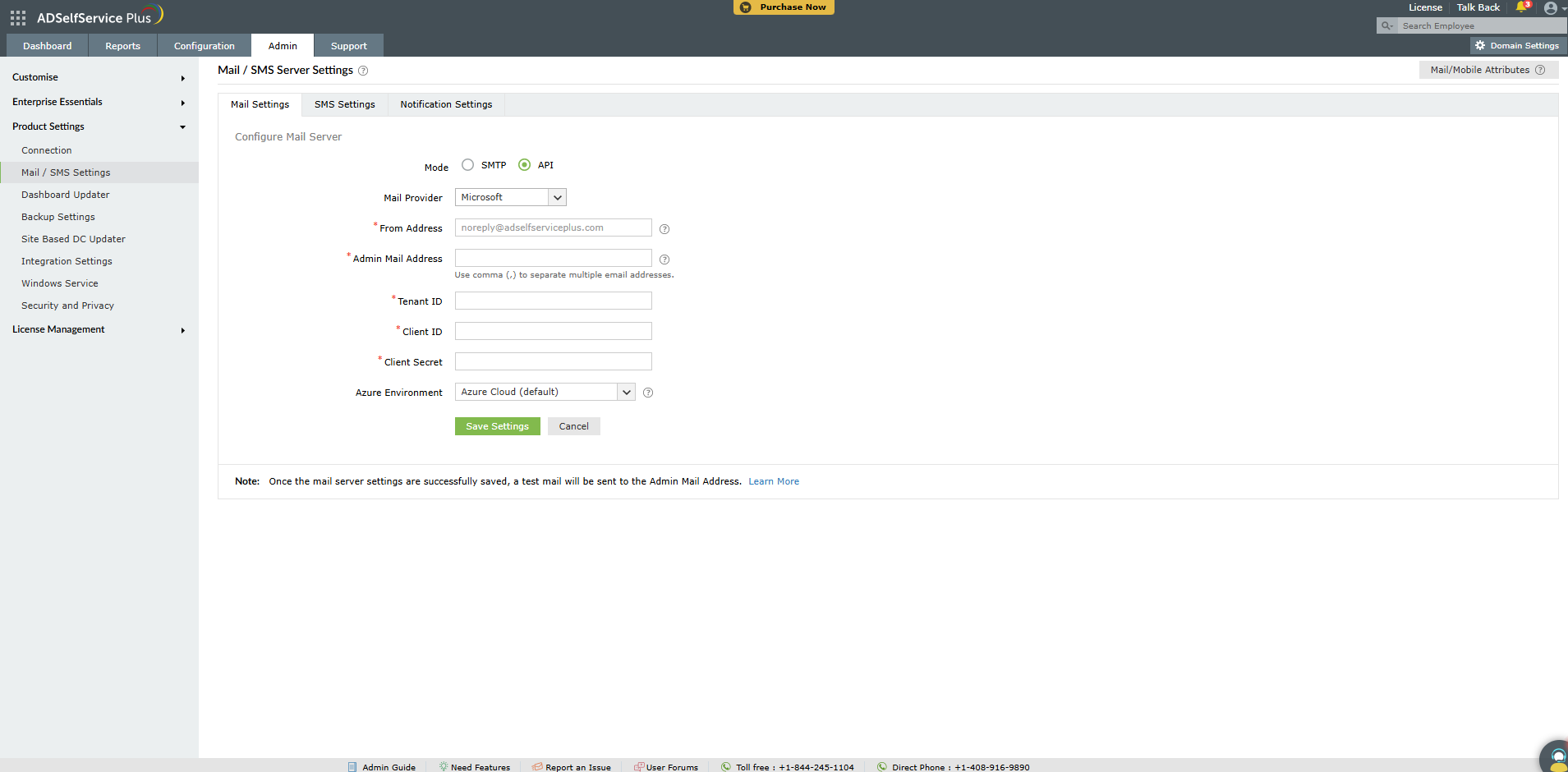This screenshot has width=1568, height=772.
Task: Select the SMTP mode radio button
Action: 468,164
